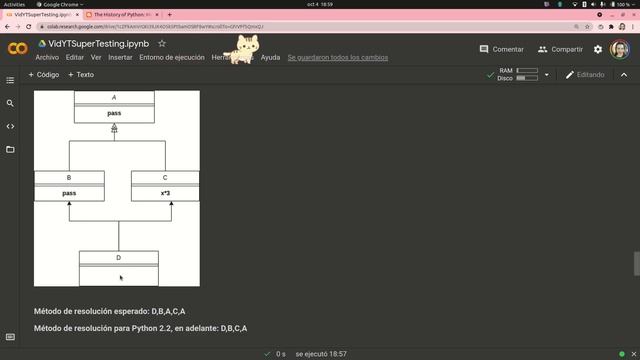Screen dimensions: 640x360
Task: Reload the page in Chrome
Action: point(29,27)
